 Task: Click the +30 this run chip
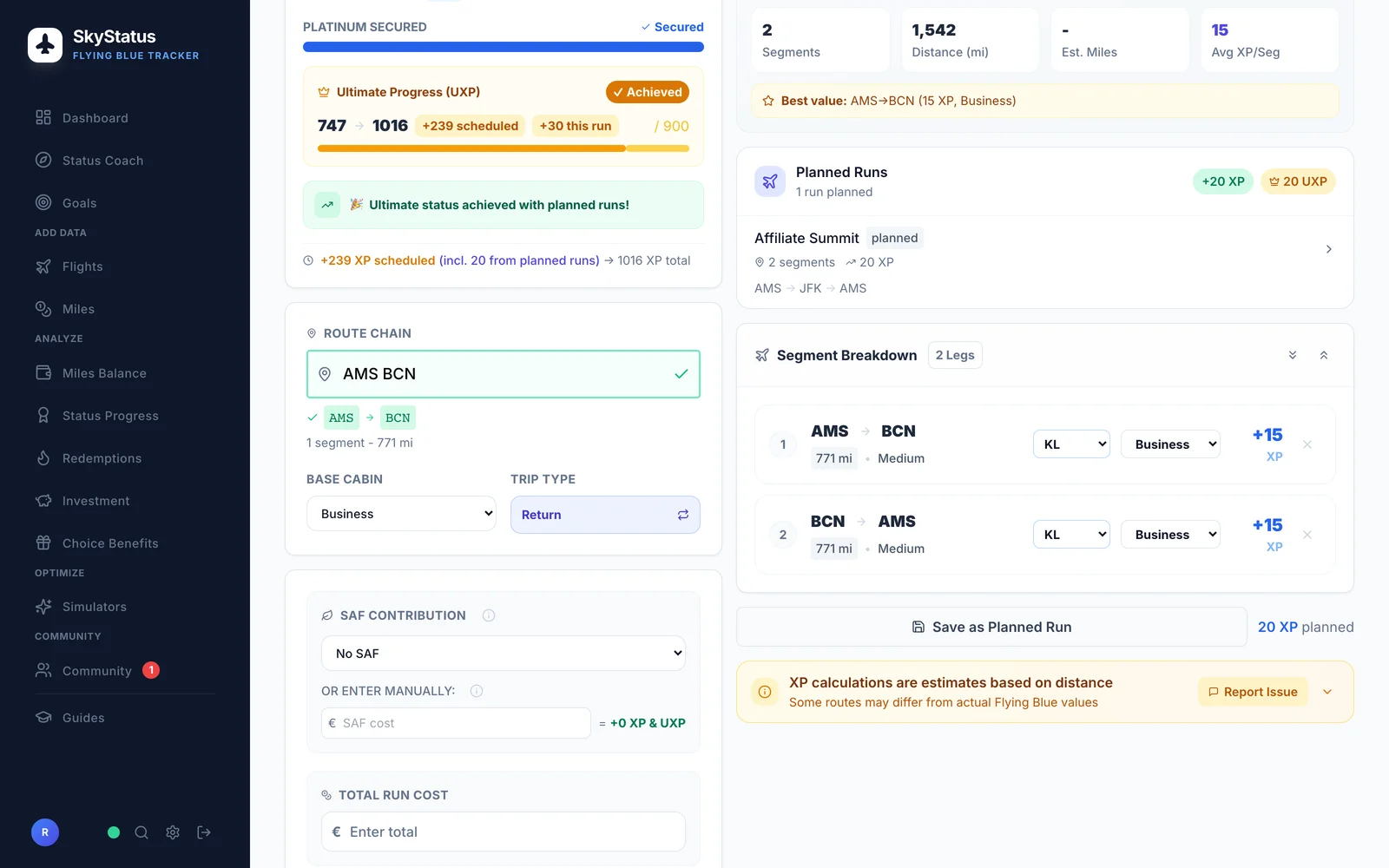click(576, 126)
